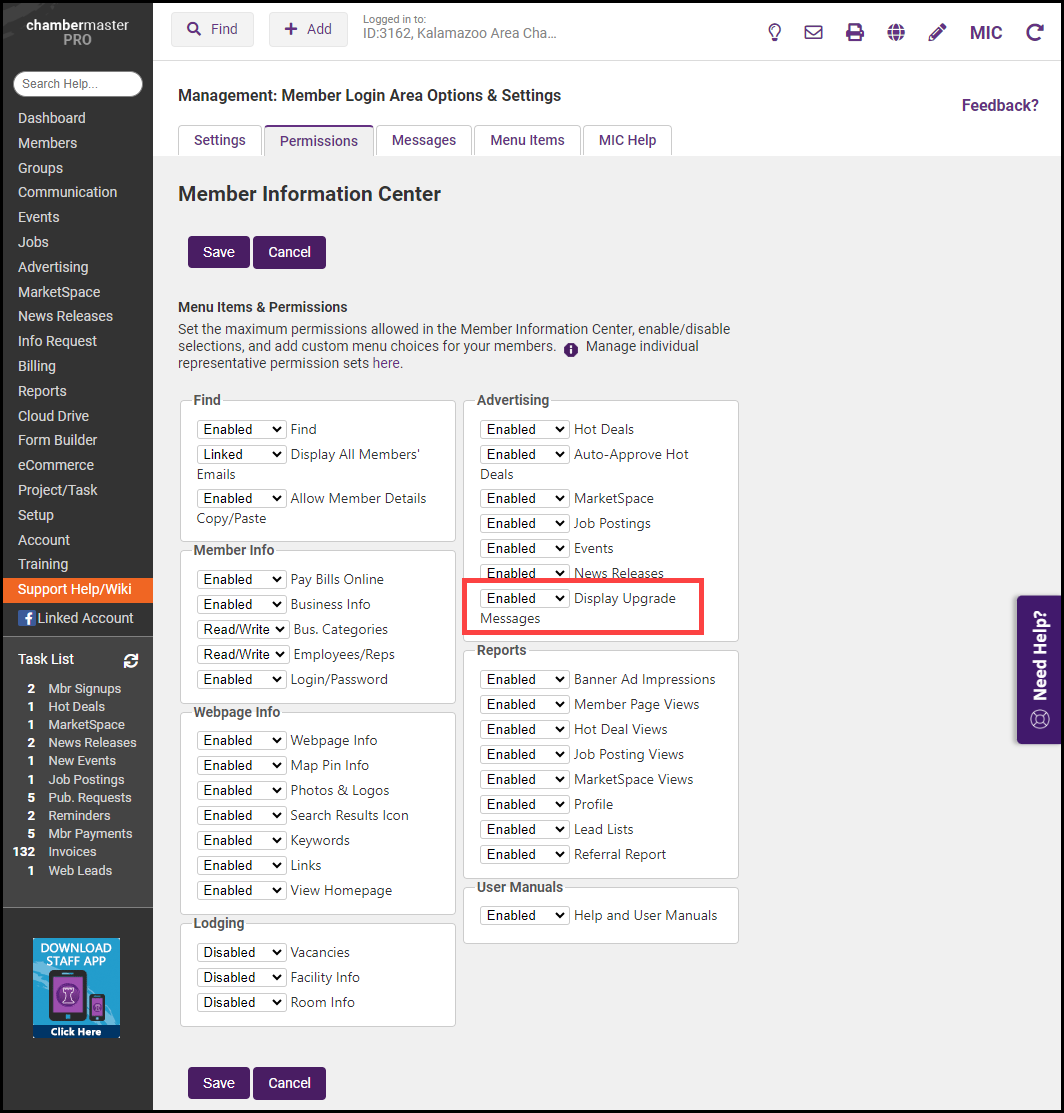
Task: Click the Find search button
Action: point(212,29)
